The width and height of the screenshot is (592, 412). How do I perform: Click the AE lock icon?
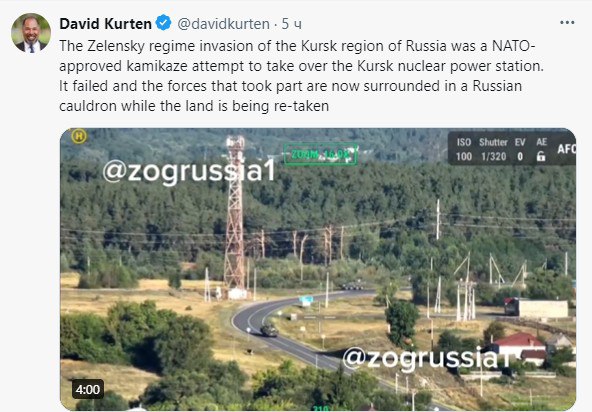click(541, 156)
